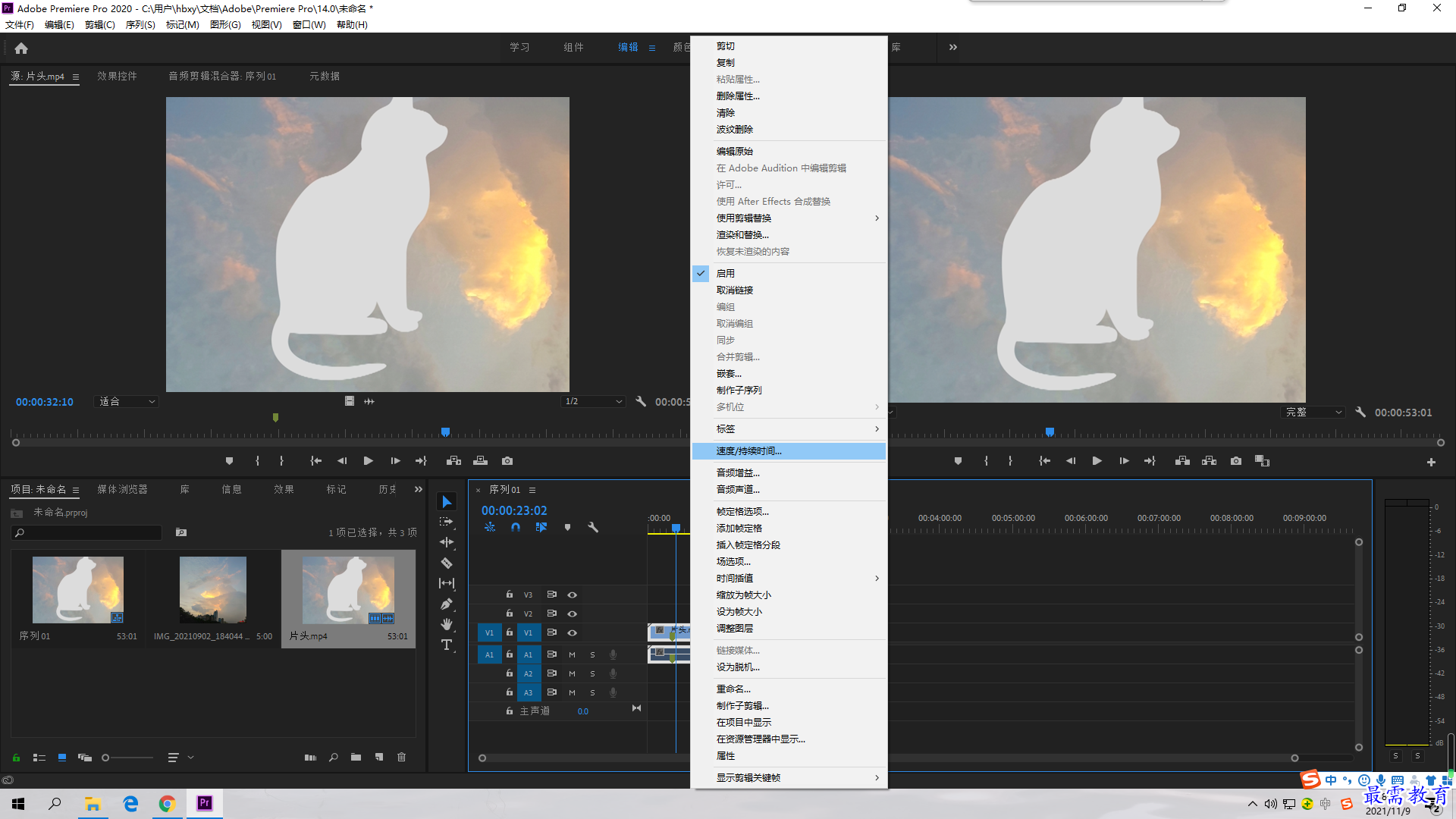Select the Track Select Forward tool
1456x819 pixels.
(x=447, y=522)
